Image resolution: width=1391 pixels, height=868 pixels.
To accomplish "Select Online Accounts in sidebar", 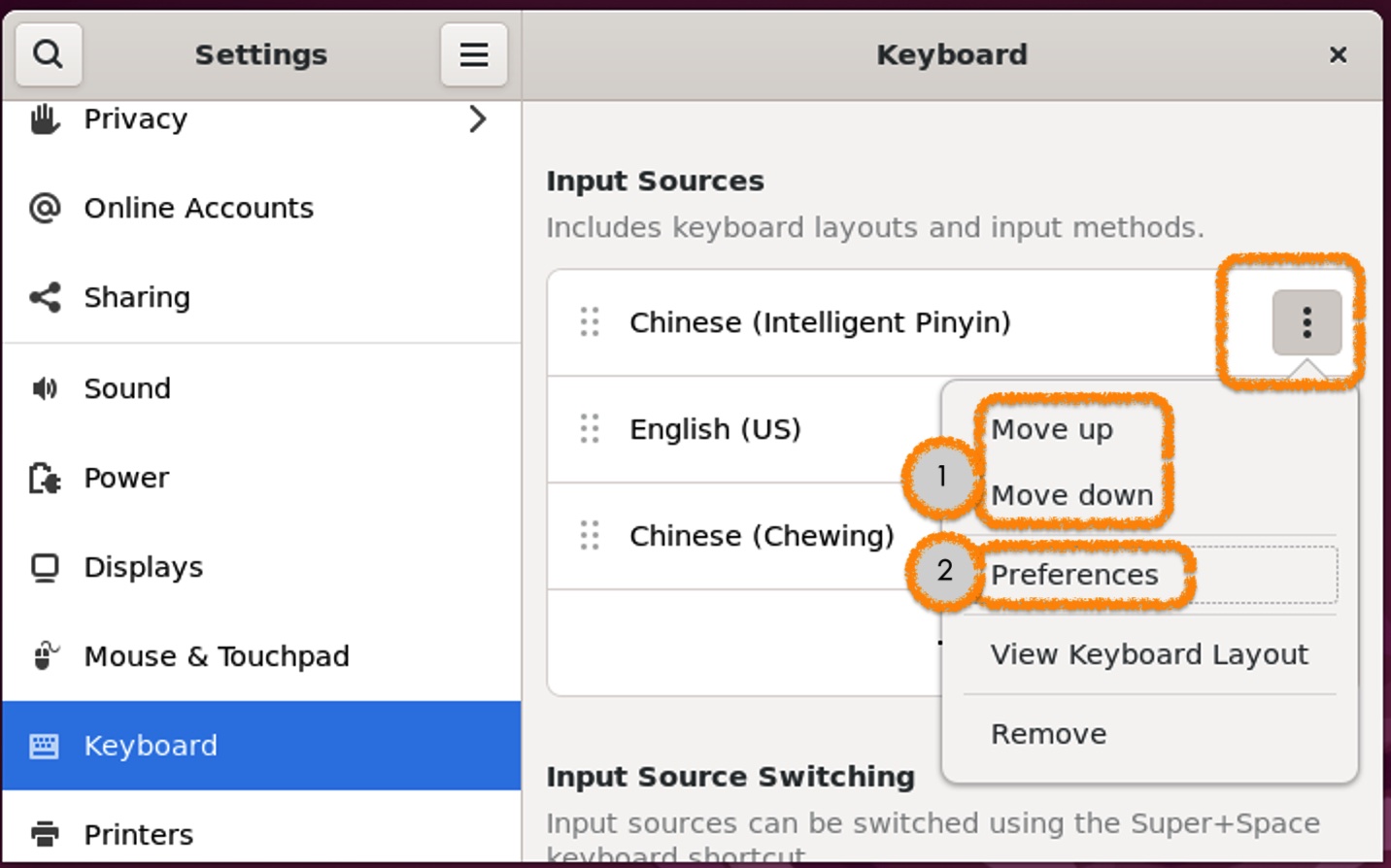I will [x=198, y=208].
